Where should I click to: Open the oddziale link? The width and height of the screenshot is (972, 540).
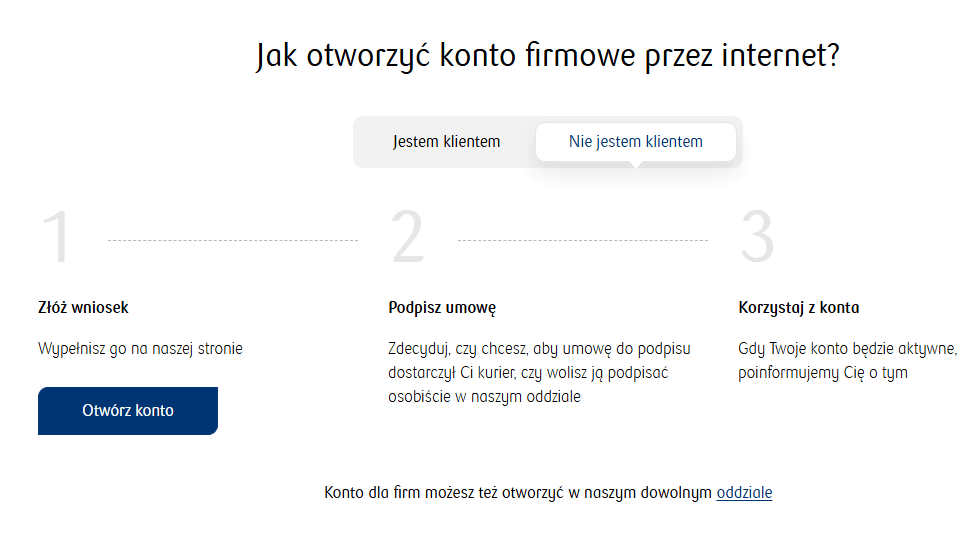coord(744,493)
